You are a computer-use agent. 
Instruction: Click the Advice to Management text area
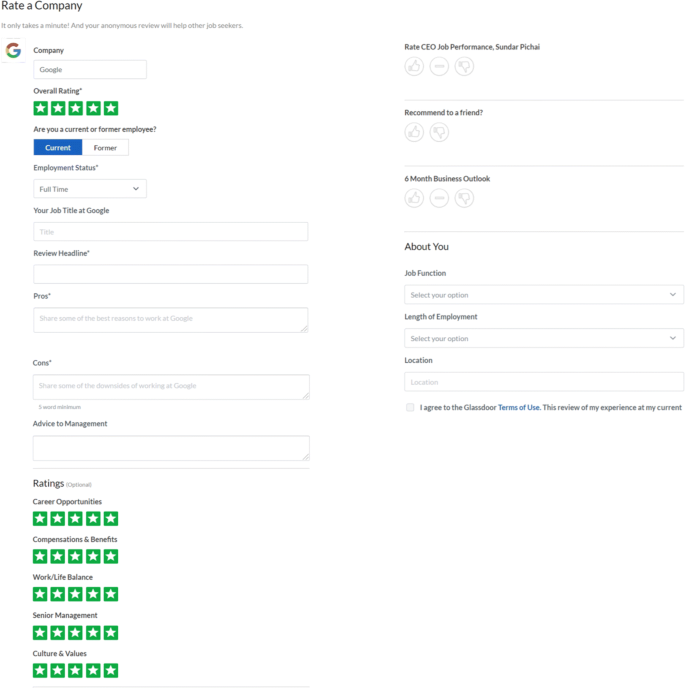171,448
